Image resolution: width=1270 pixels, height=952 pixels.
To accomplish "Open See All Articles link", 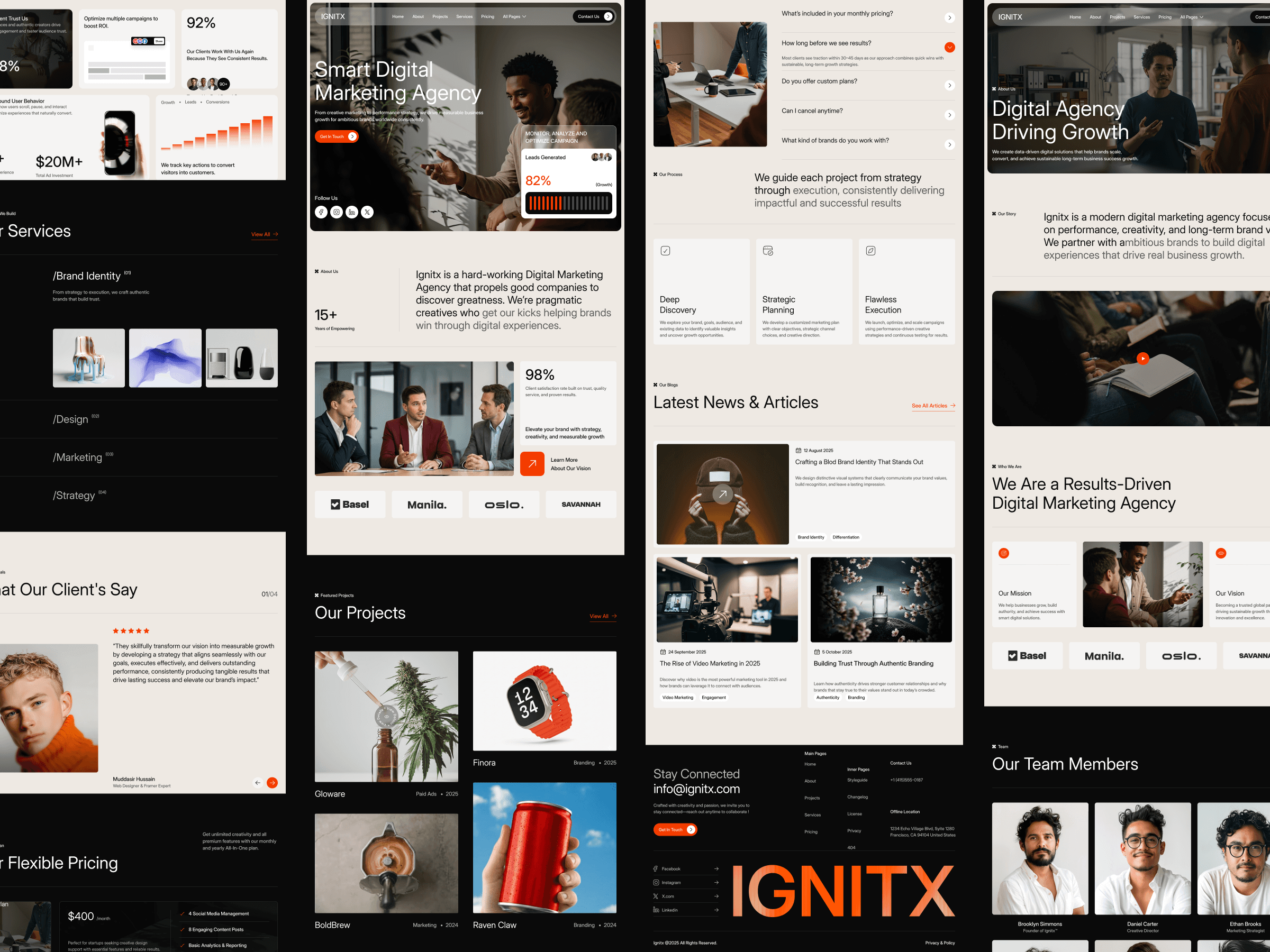I will tap(933, 405).
